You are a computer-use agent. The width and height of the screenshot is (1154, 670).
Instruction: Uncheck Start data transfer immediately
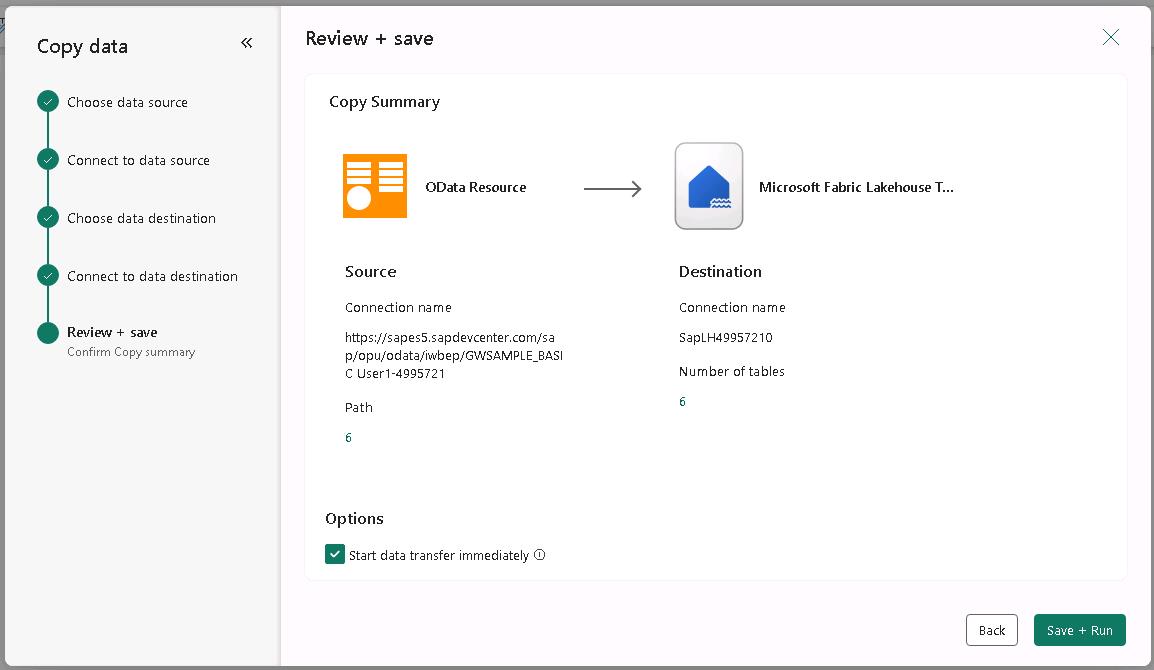tap(335, 555)
